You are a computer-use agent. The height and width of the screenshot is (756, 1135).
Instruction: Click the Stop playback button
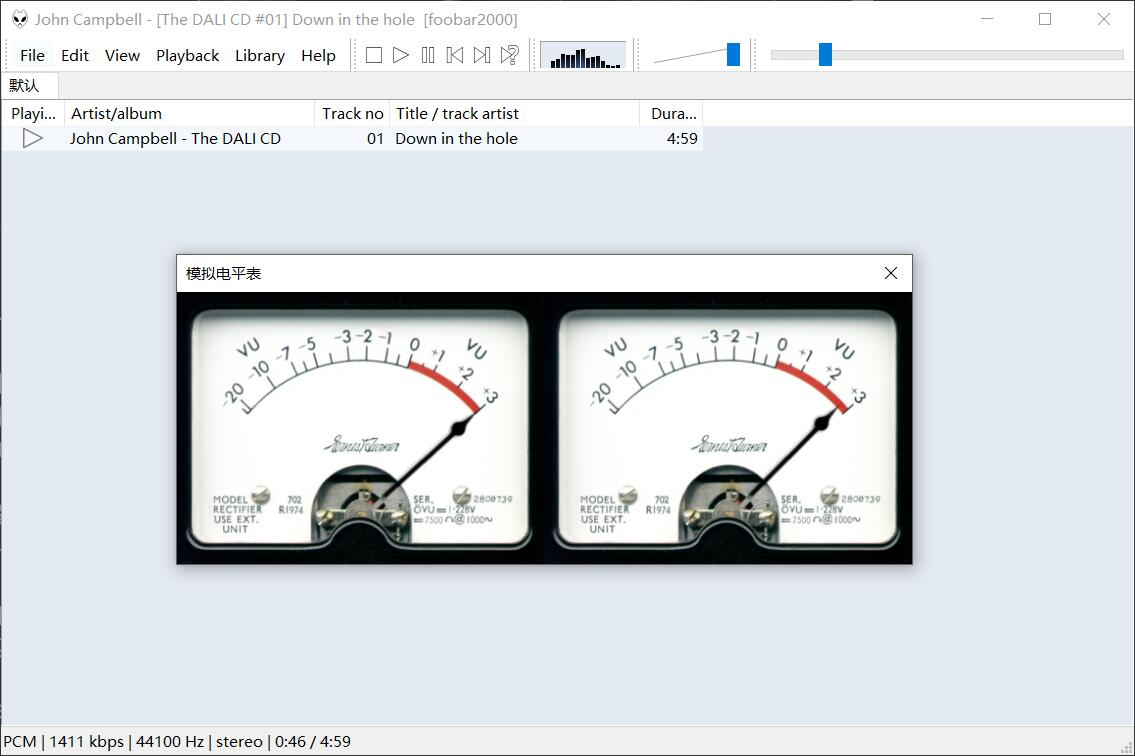pos(374,56)
